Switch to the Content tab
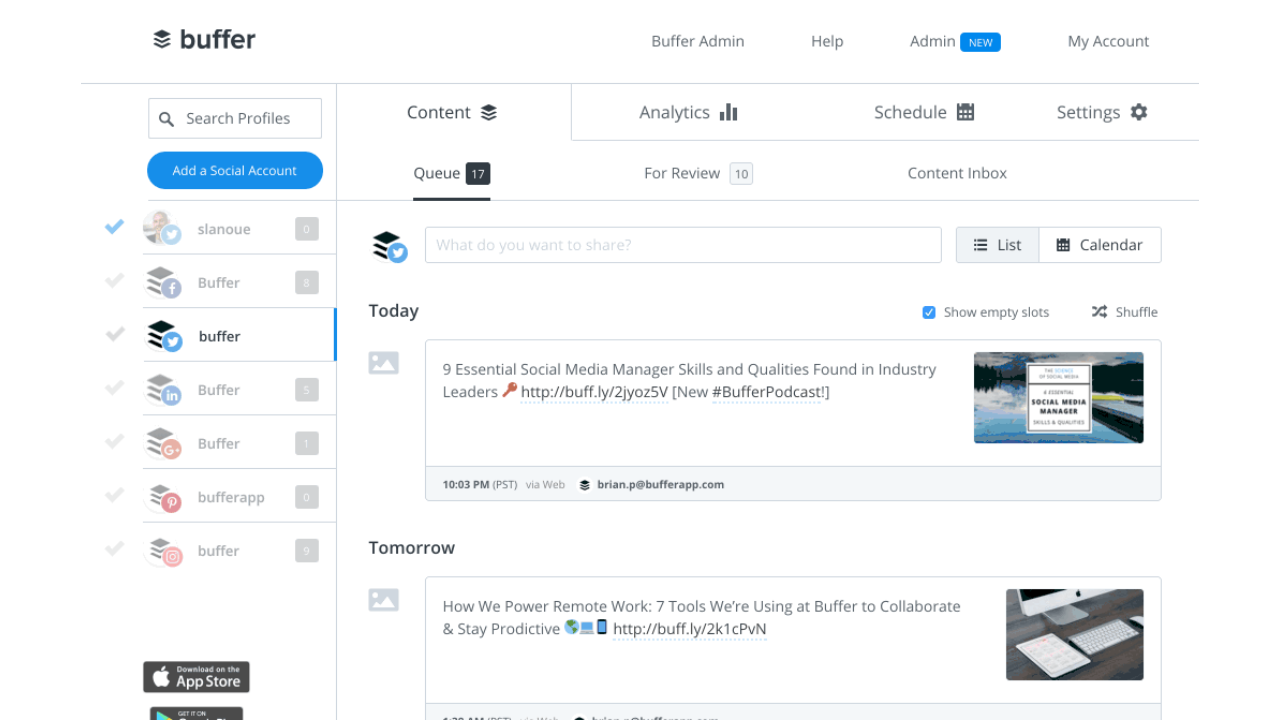This screenshot has width=1280, height=720. click(453, 112)
